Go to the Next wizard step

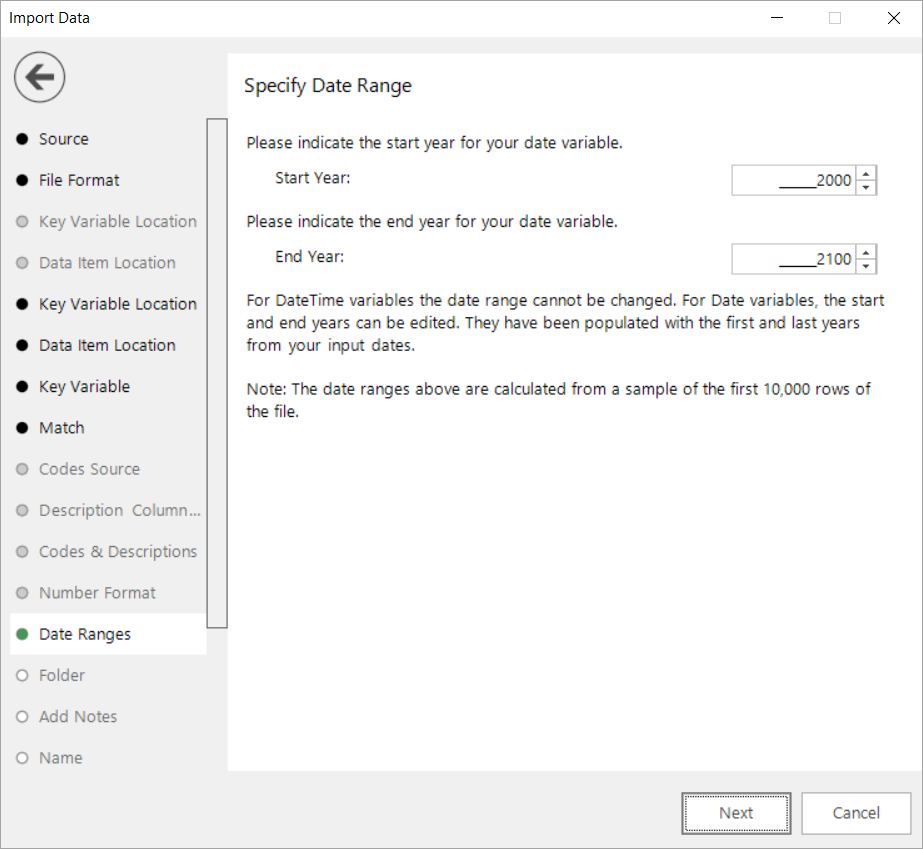coord(736,813)
